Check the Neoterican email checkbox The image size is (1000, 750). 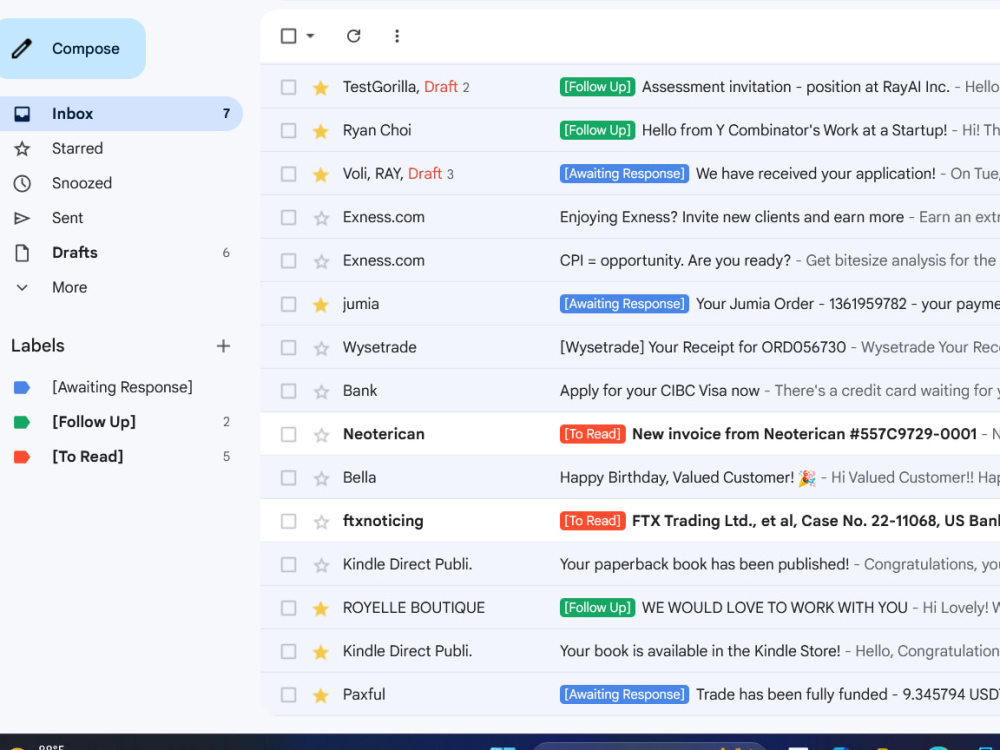pyautogui.click(x=288, y=434)
